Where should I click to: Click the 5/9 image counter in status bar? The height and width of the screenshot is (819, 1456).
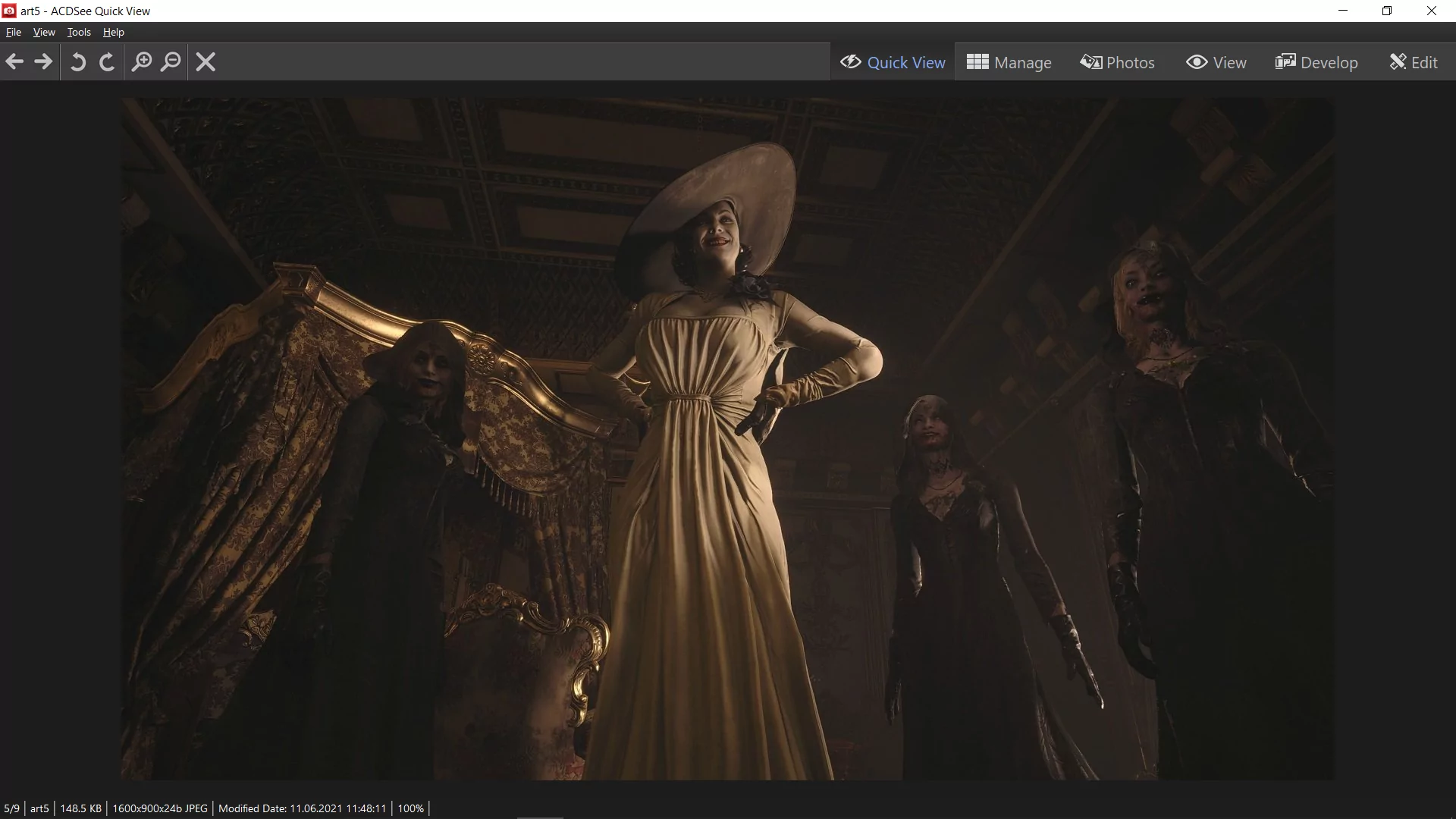[12, 808]
